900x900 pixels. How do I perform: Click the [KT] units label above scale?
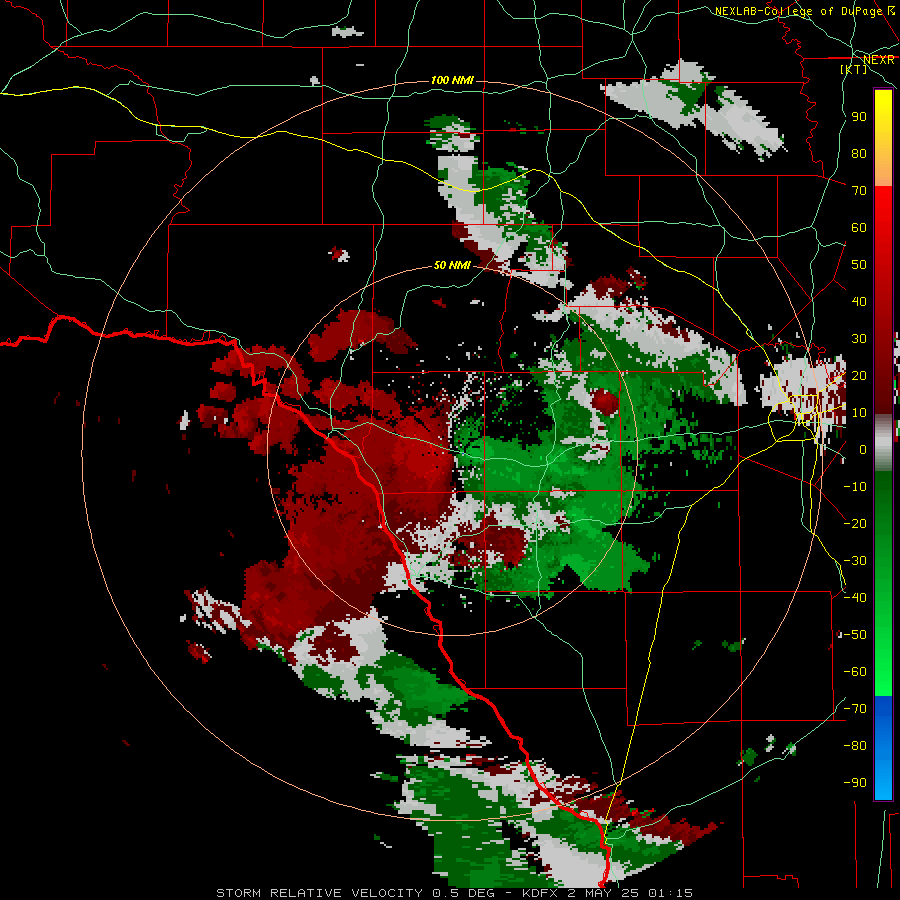click(853, 69)
